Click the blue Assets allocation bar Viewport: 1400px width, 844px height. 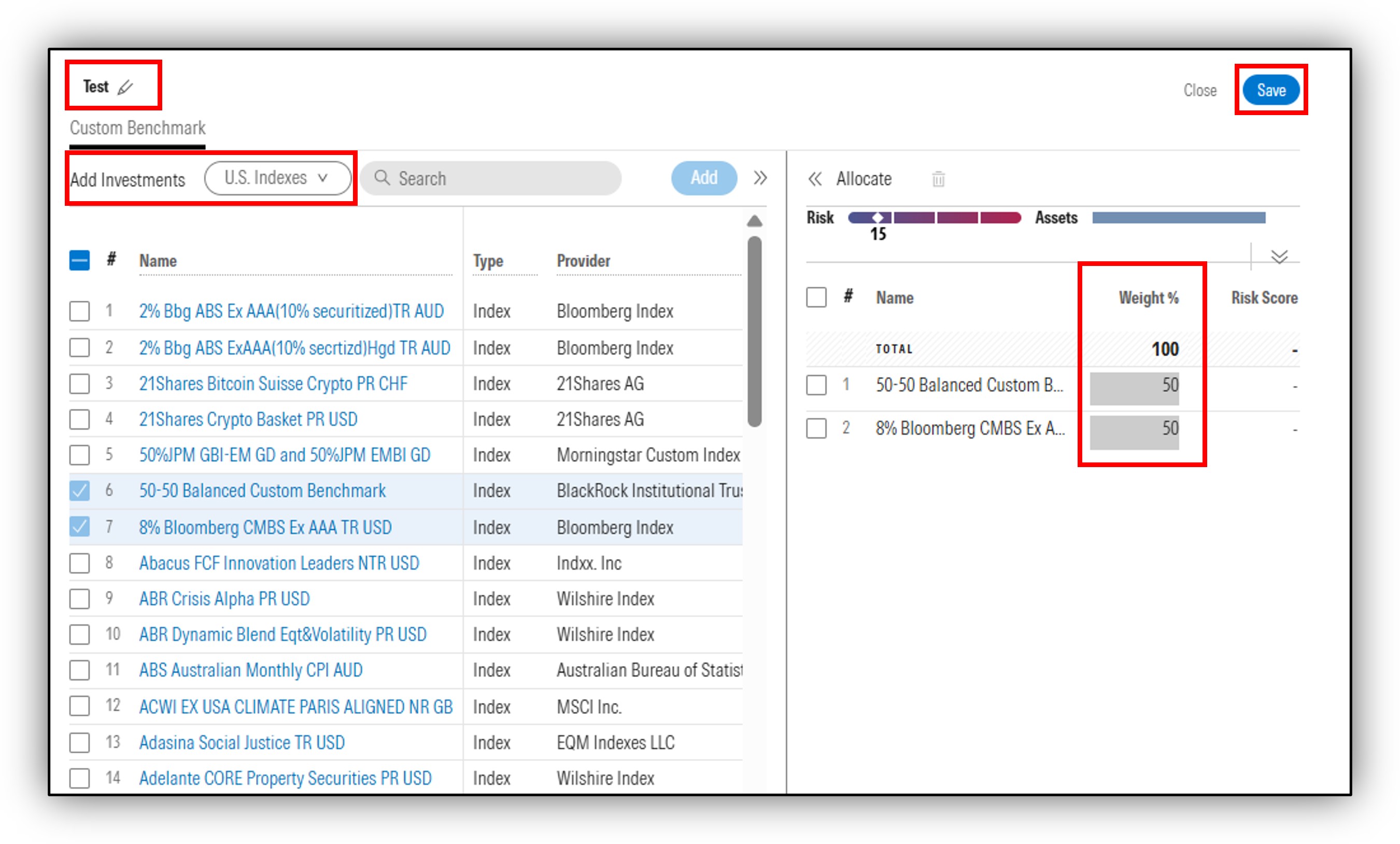(x=1179, y=218)
